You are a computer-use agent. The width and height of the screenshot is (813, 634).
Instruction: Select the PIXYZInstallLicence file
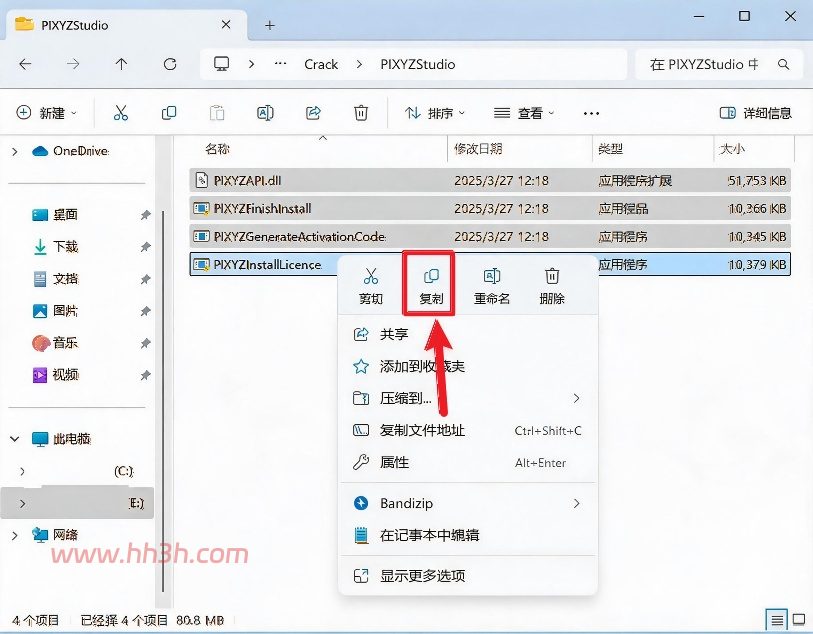point(263,264)
